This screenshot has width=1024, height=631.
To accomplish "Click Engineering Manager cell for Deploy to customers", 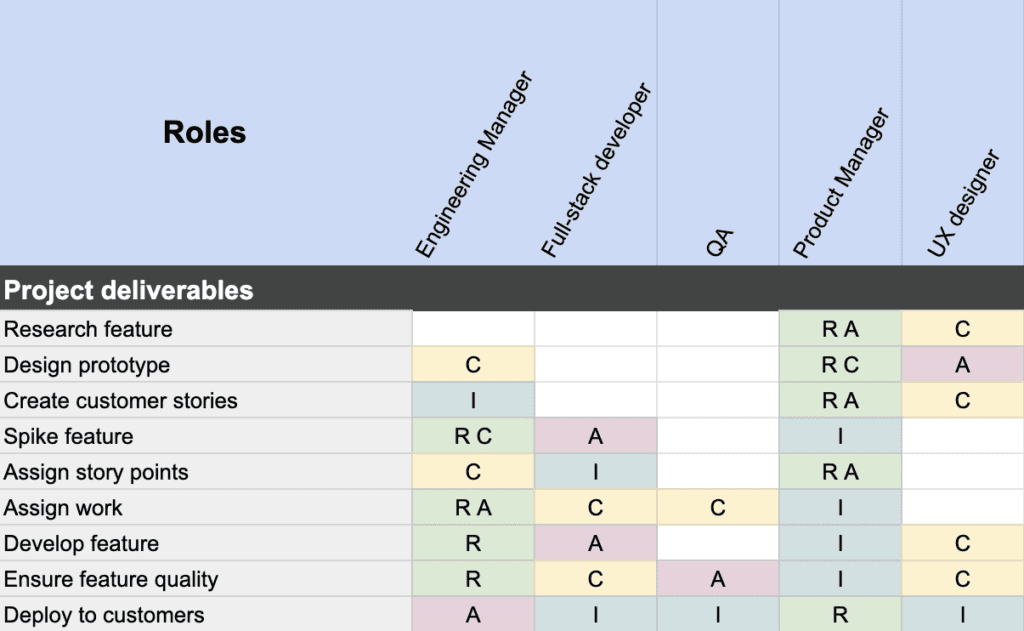I will point(473,615).
